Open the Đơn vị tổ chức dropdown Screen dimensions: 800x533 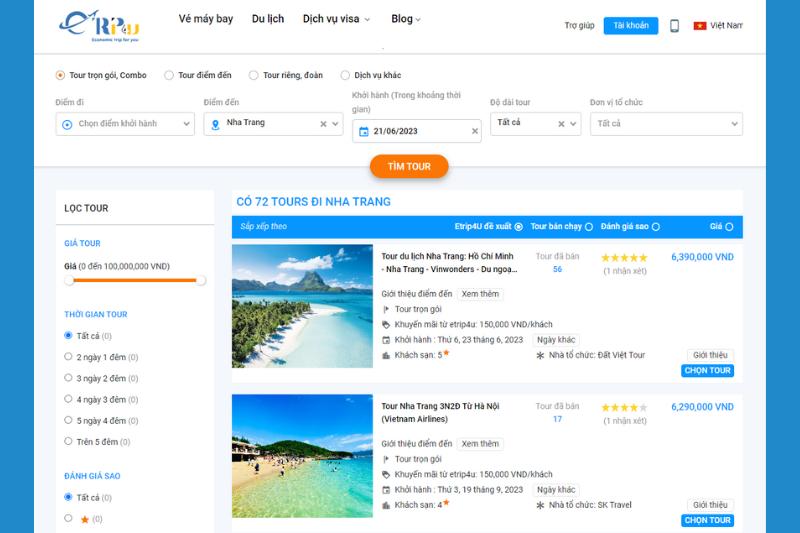[666, 124]
